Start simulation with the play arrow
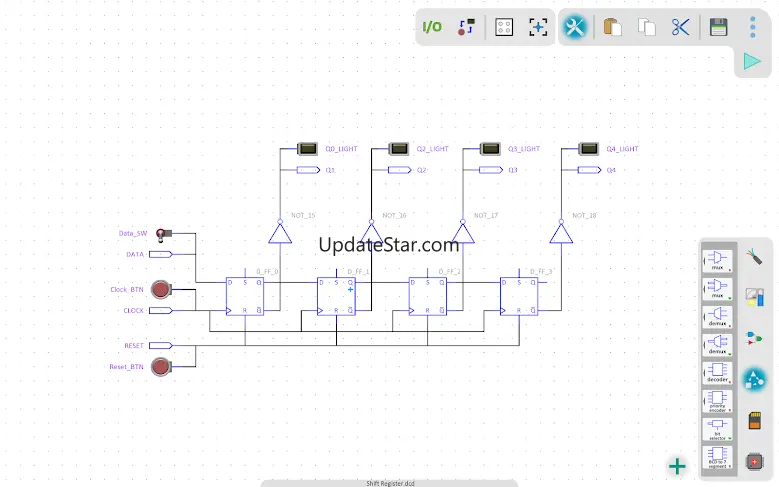 point(752,61)
